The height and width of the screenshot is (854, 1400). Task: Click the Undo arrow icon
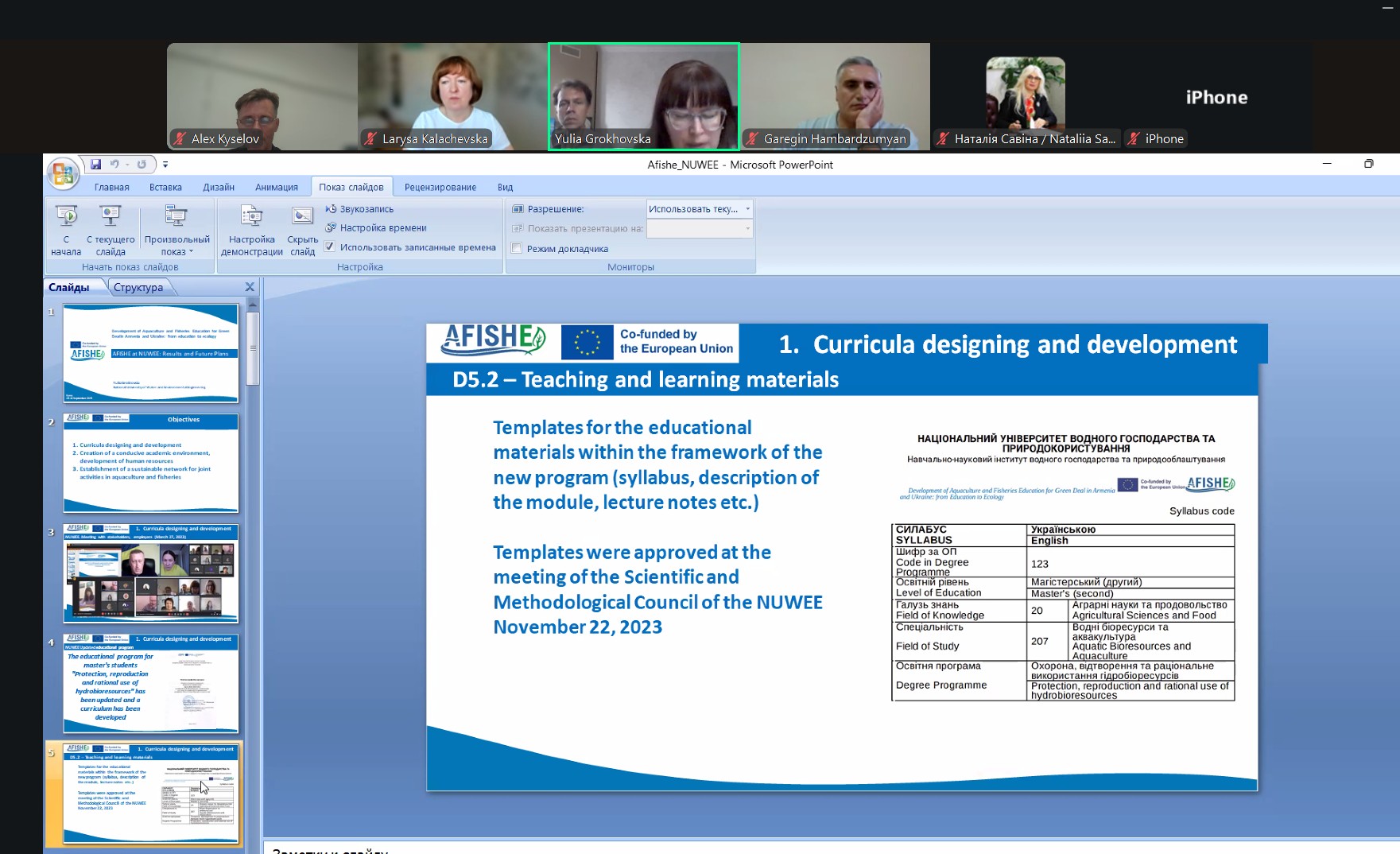click(114, 165)
